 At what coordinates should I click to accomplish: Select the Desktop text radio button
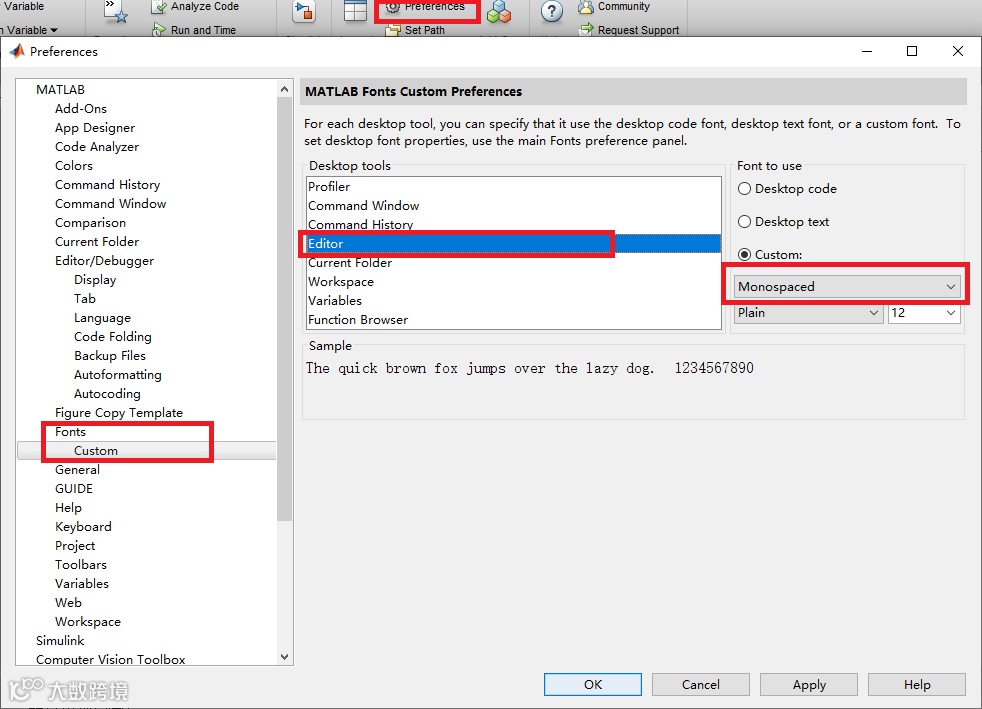744,222
